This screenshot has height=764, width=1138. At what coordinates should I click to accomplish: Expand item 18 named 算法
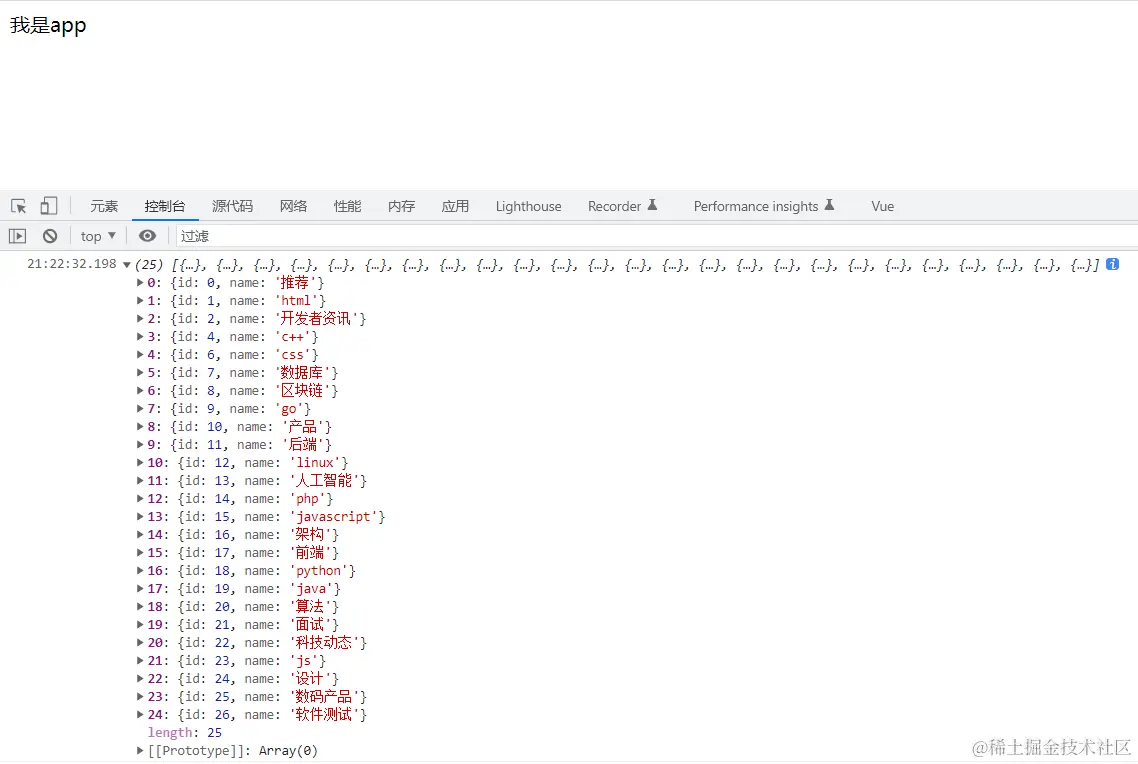click(x=140, y=607)
